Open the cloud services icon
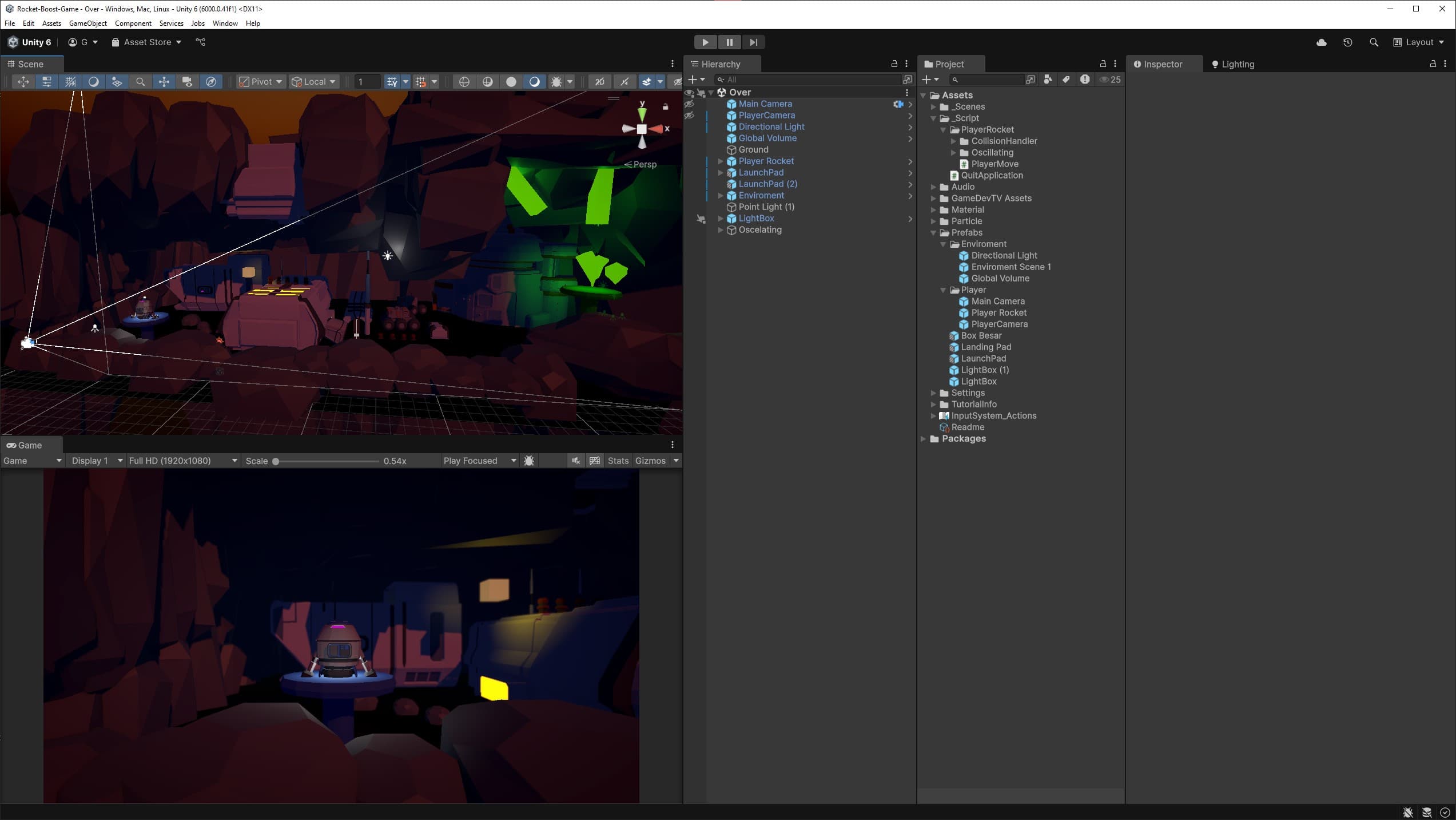This screenshot has width=1456, height=820. point(1322,42)
